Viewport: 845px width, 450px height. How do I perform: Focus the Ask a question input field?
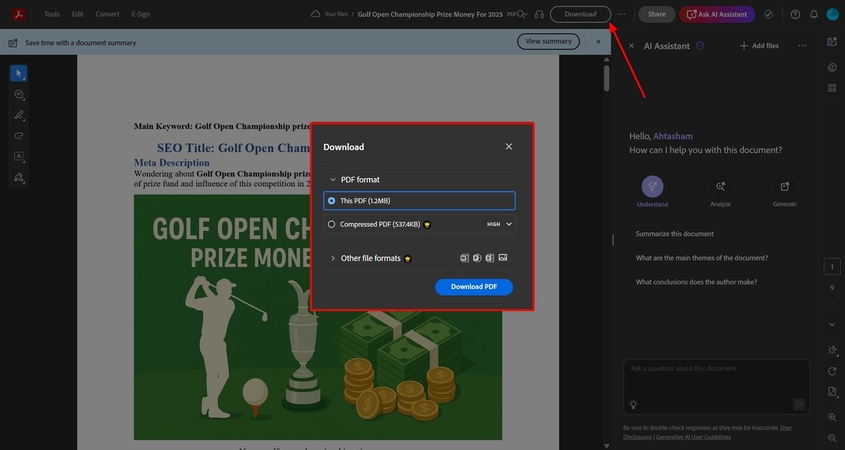[716, 387]
